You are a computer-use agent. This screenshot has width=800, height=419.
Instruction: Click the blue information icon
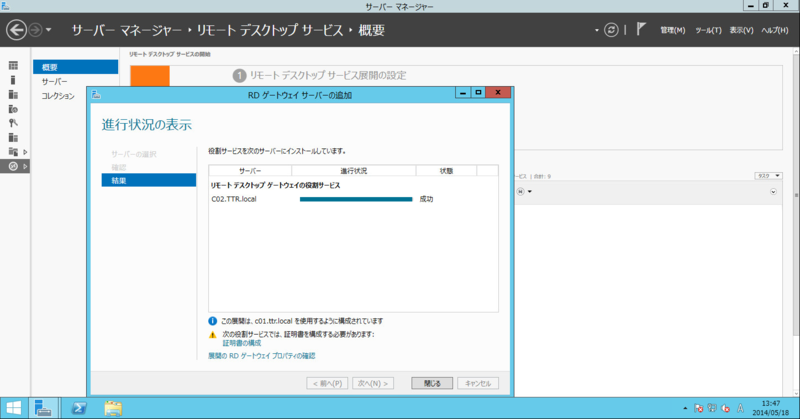pyautogui.click(x=213, y=321)
